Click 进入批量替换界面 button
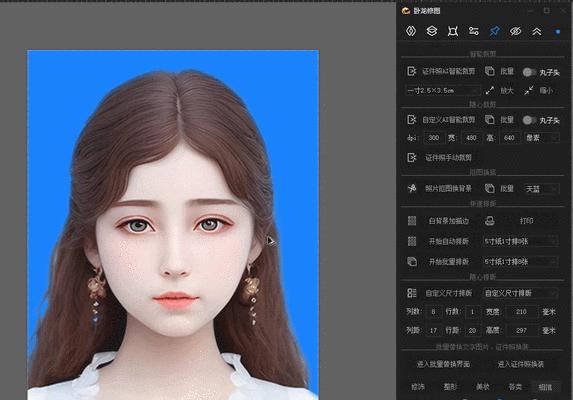This screenshot has width=573, height=400. tap(443, 364)
